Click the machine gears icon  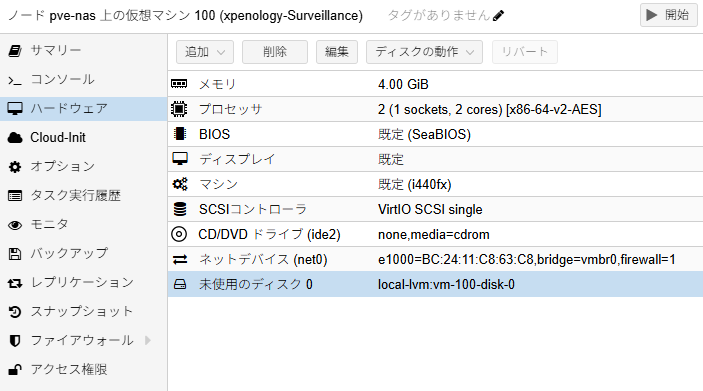click(180, 184)
